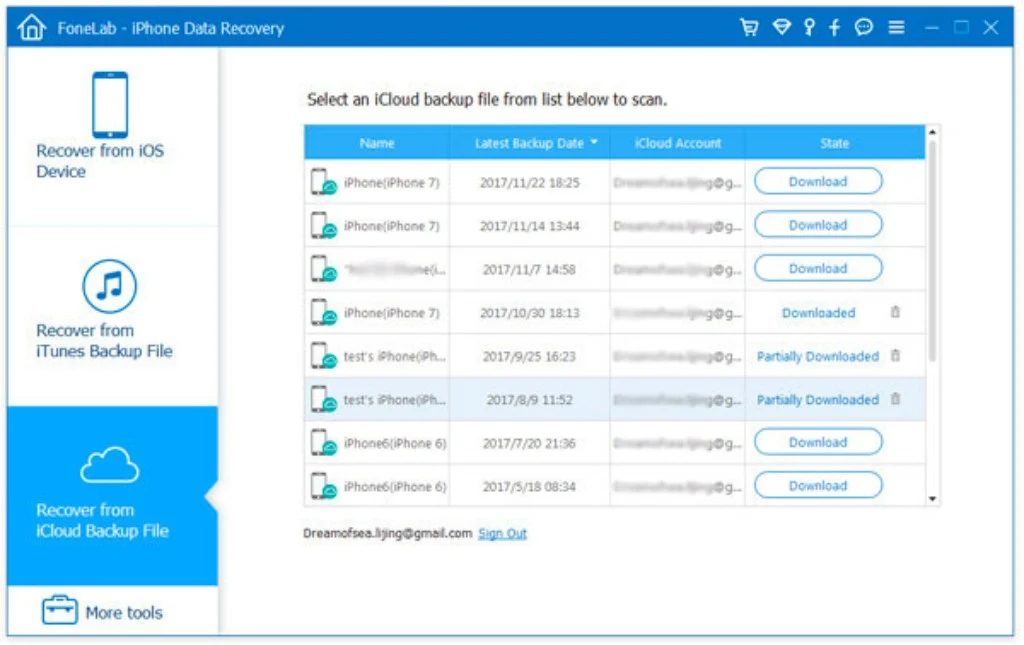
Task: Open the hamburger menu in title bar
Action: 897,27
